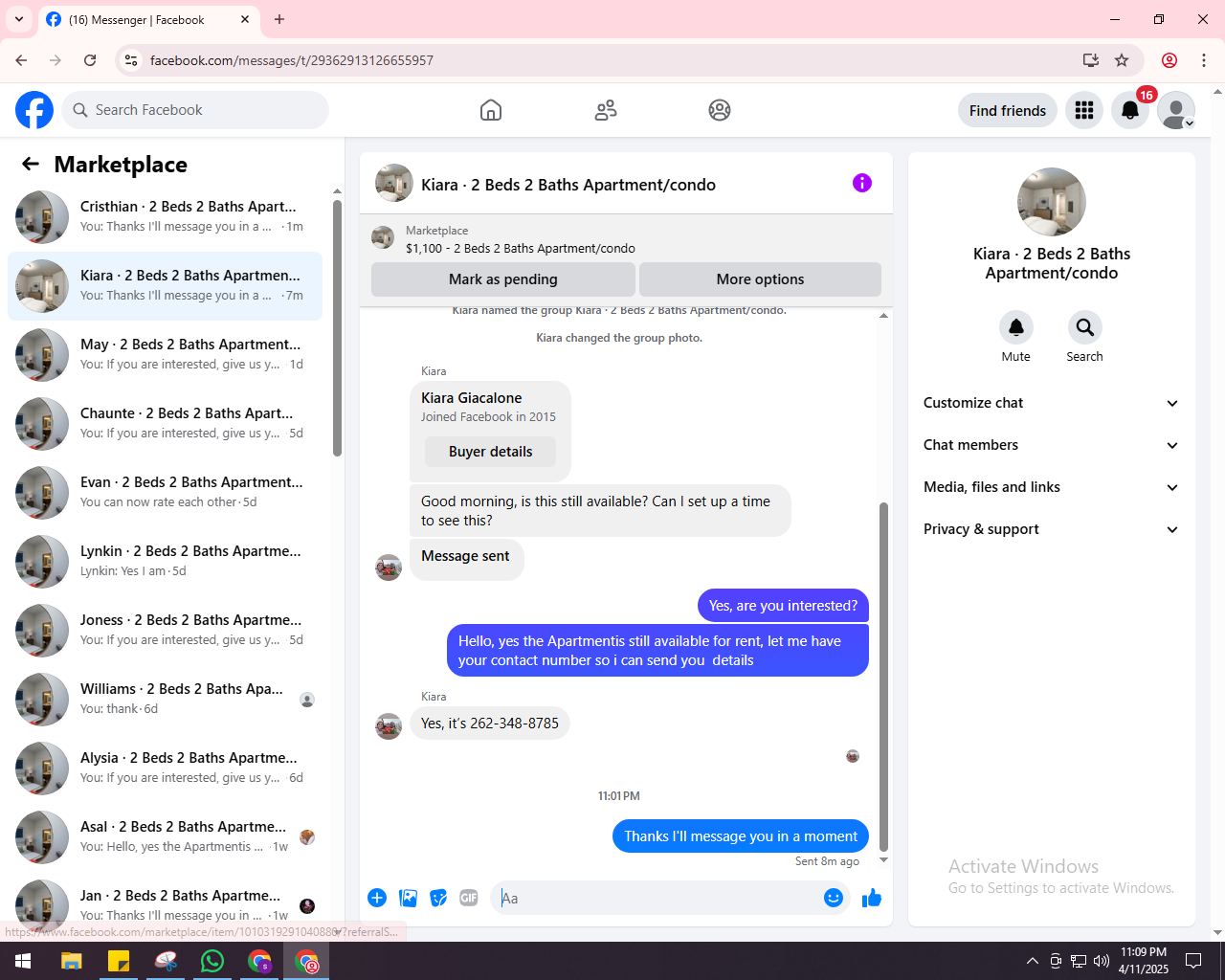
Task: Open the account profile avatar menu
Action: tap(1176, 111)
